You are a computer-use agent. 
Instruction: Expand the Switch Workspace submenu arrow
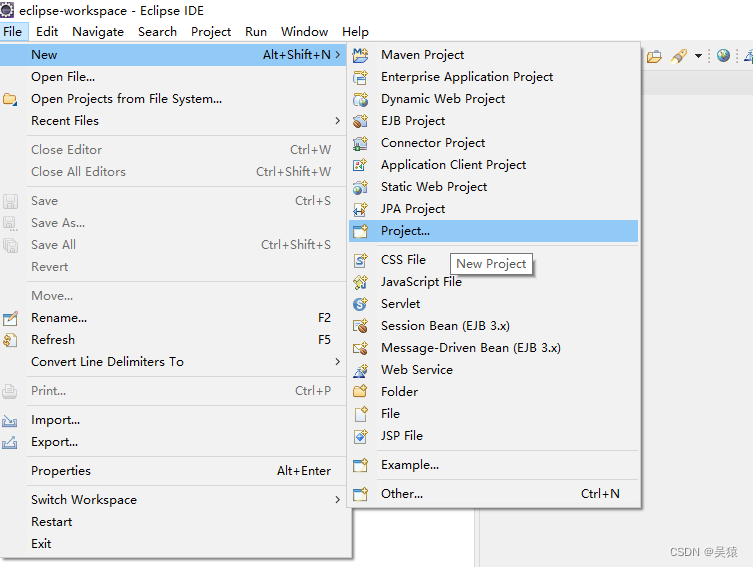coord(338,500)
